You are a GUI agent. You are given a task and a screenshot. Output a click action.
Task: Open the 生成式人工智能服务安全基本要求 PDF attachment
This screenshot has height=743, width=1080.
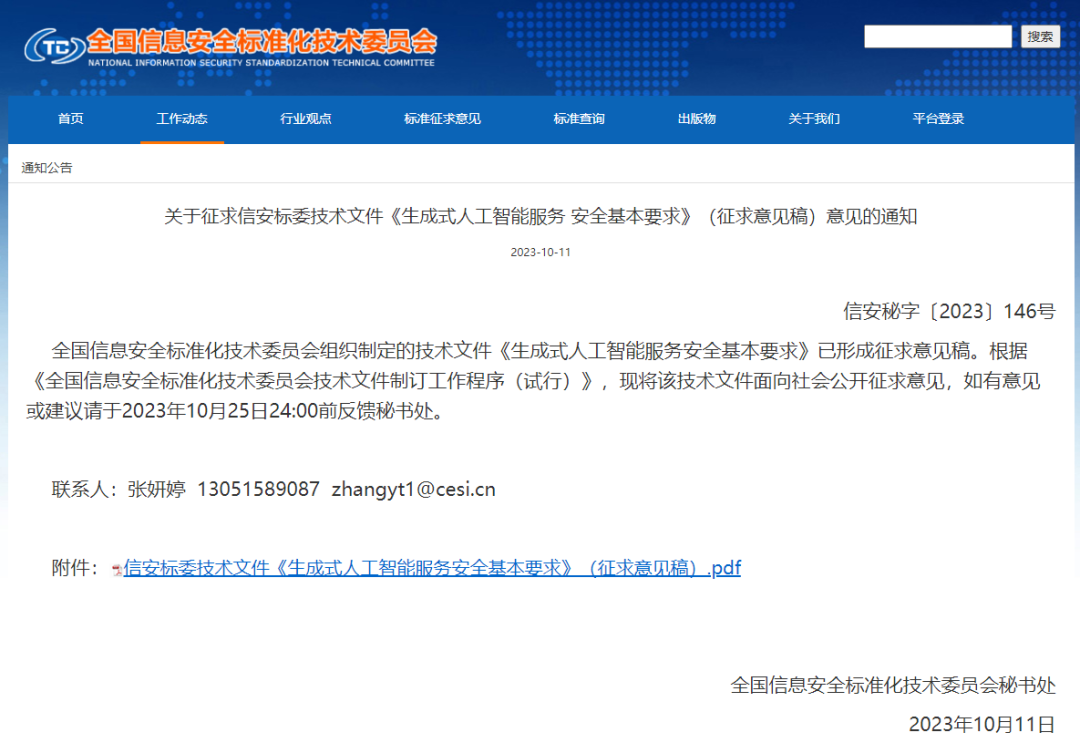pyautogui.click(x=432, y=568)
